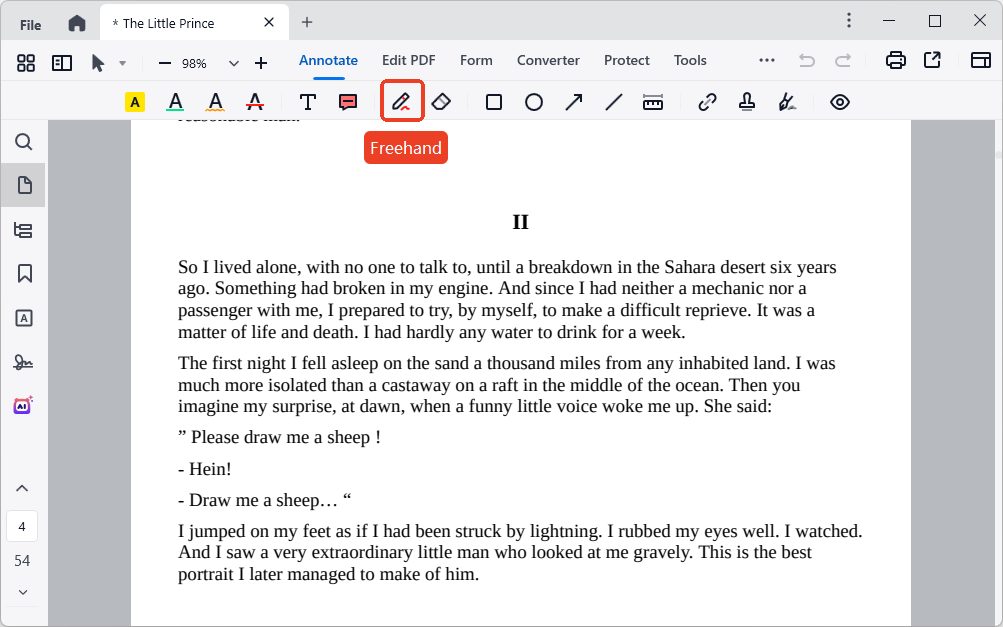
Task: Select the Freehand drawing tool
Action: coord(400,101)
